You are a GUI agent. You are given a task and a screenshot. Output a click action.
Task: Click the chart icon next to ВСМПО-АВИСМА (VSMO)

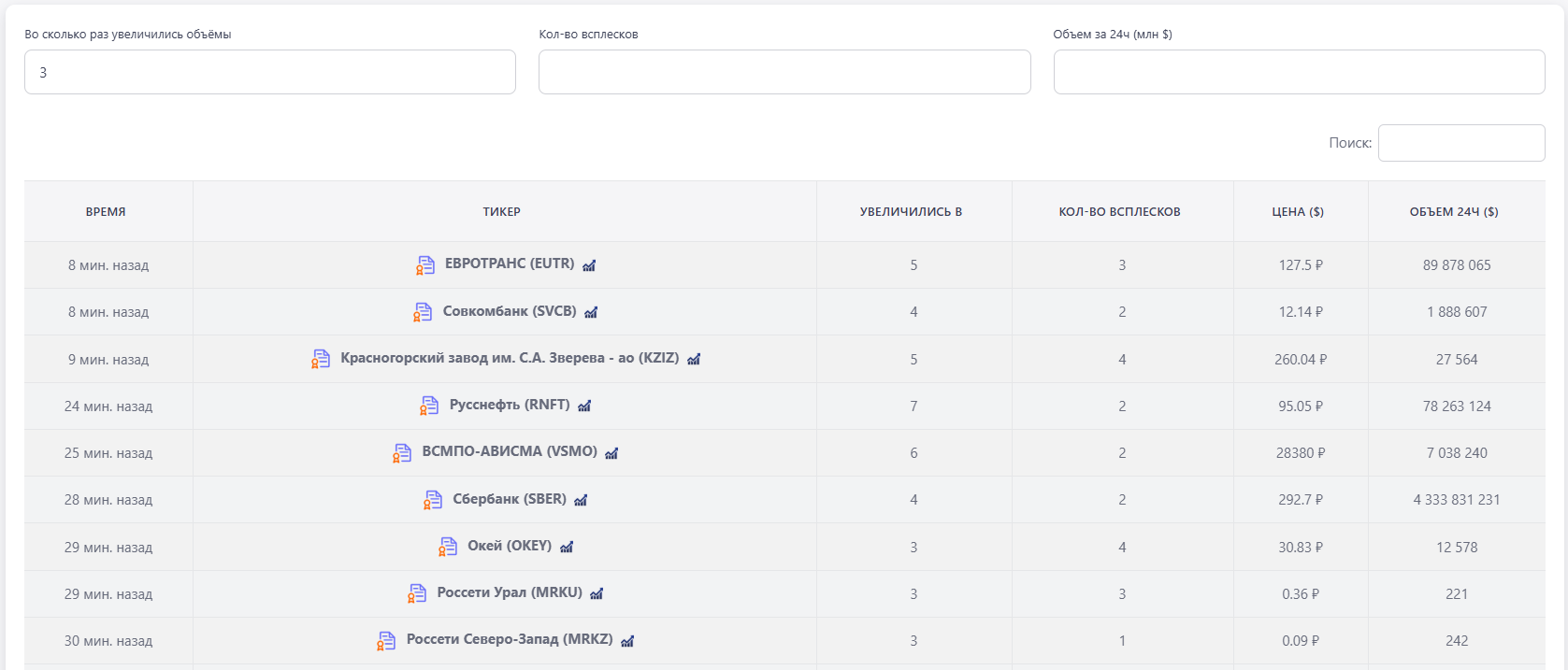coord(611,453)
